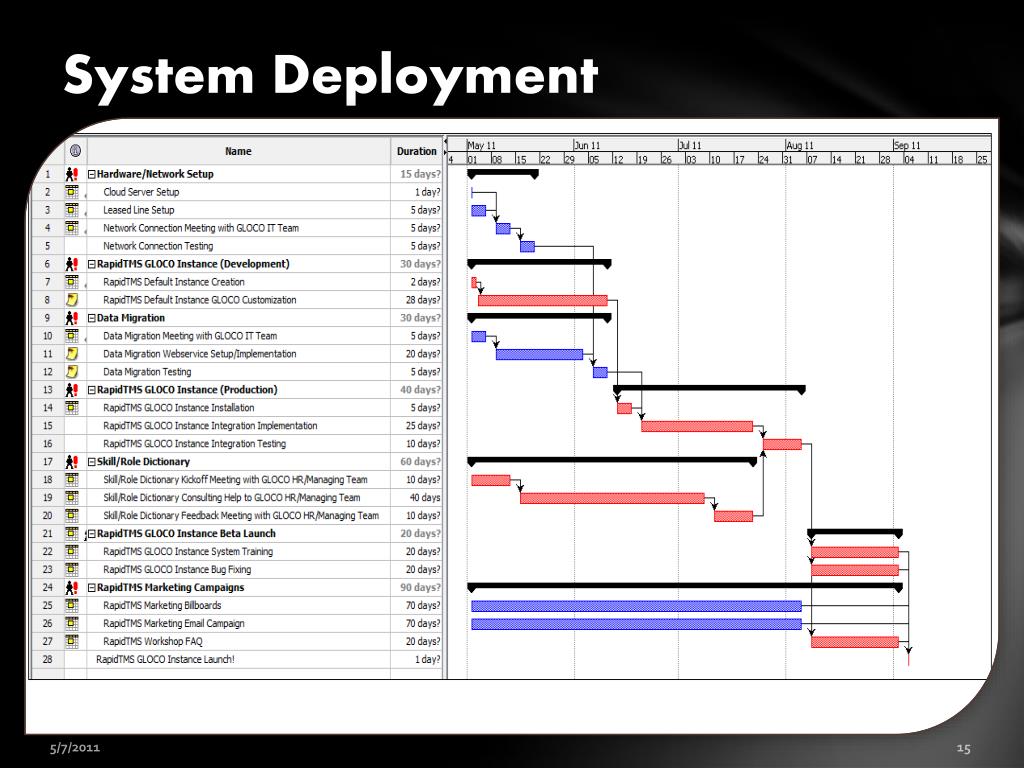
Task: Click the calendar icon on Marketing Email Campaign row
Action: [x=72, y=623]
